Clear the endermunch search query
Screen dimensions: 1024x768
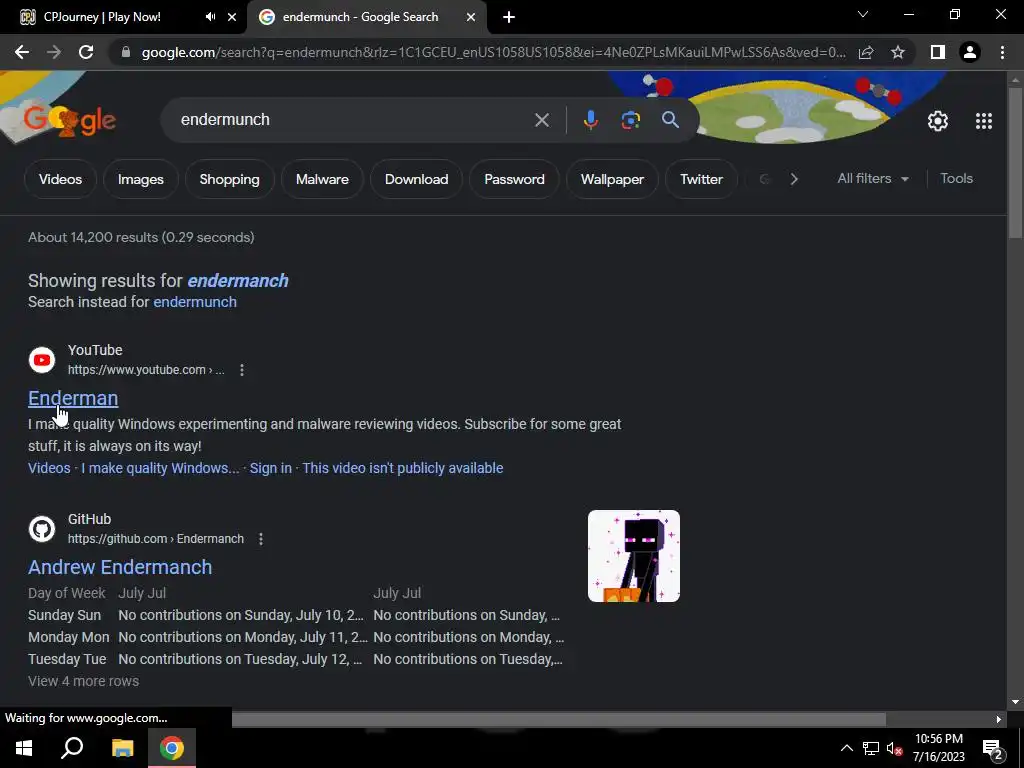click(x=541, y=120)
